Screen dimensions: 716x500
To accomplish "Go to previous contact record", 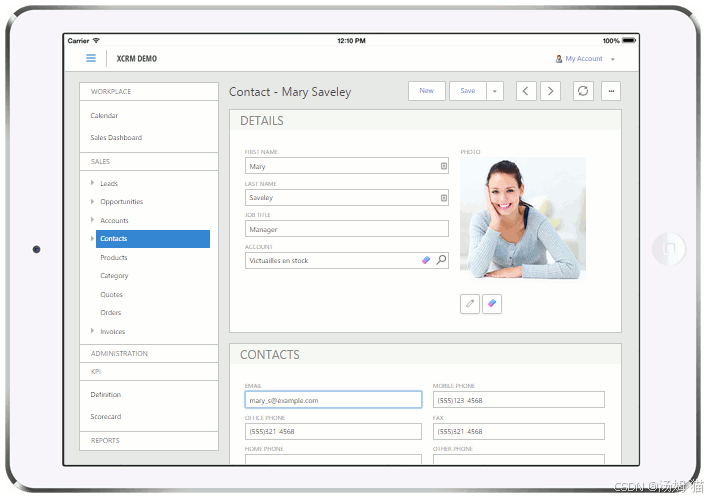I will 526,91.
